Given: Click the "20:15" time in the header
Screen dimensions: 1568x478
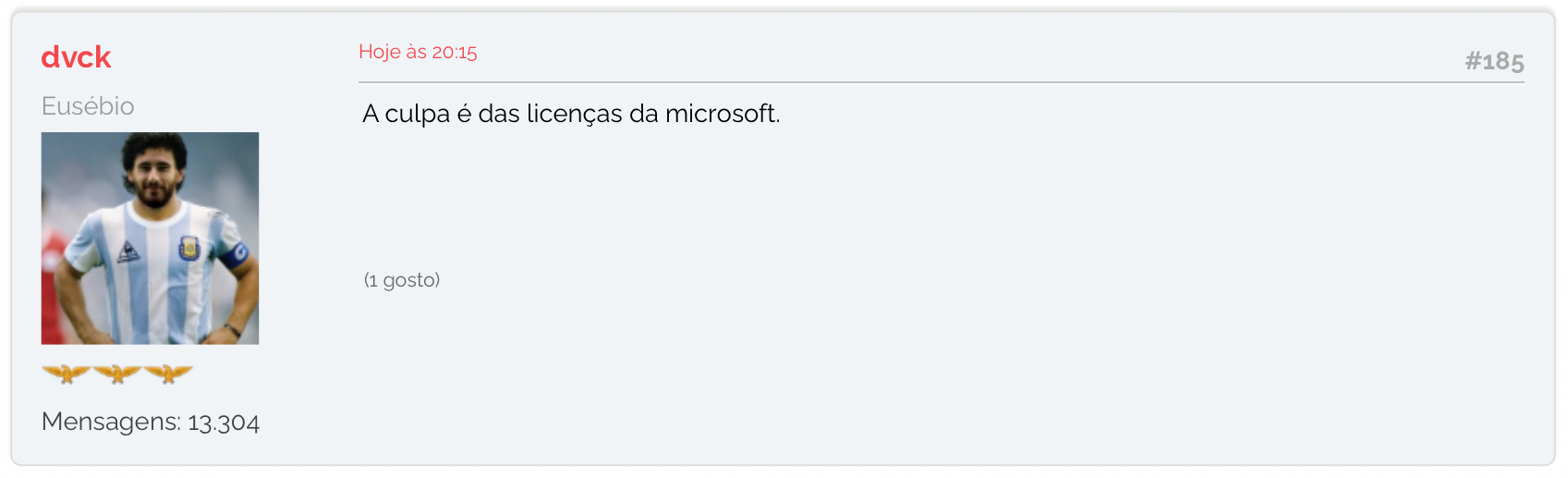Looking at the screenshot, I should point(455,52).
